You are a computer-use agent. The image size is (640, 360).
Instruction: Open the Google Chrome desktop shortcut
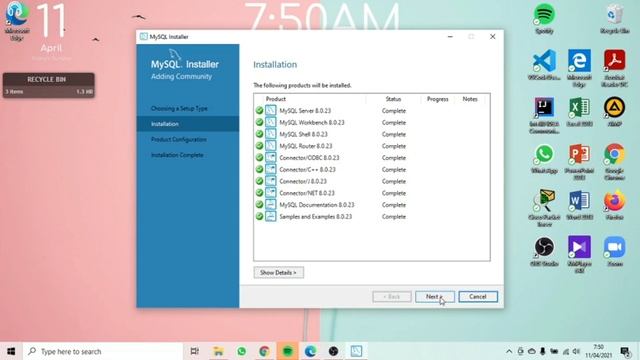coord(615,162)
